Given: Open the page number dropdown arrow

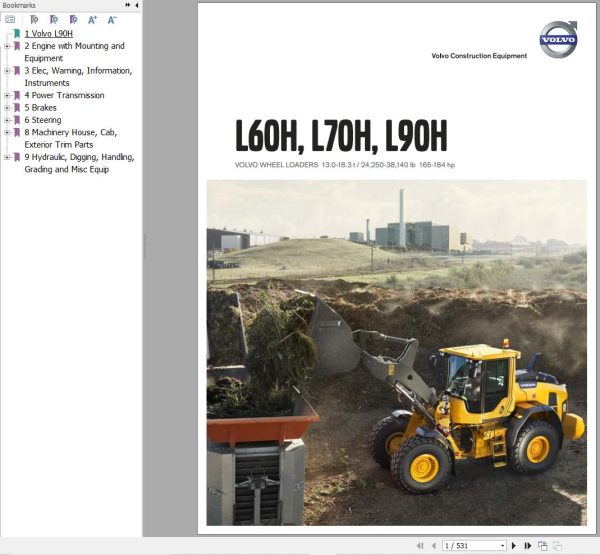Looking at the screenshot, I should point(502,546).
